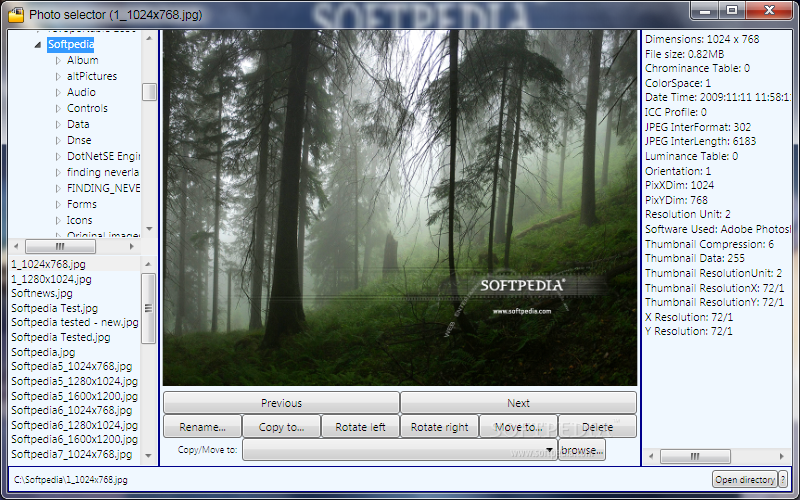Click the Photo selector title bar icon

(16, 14)
